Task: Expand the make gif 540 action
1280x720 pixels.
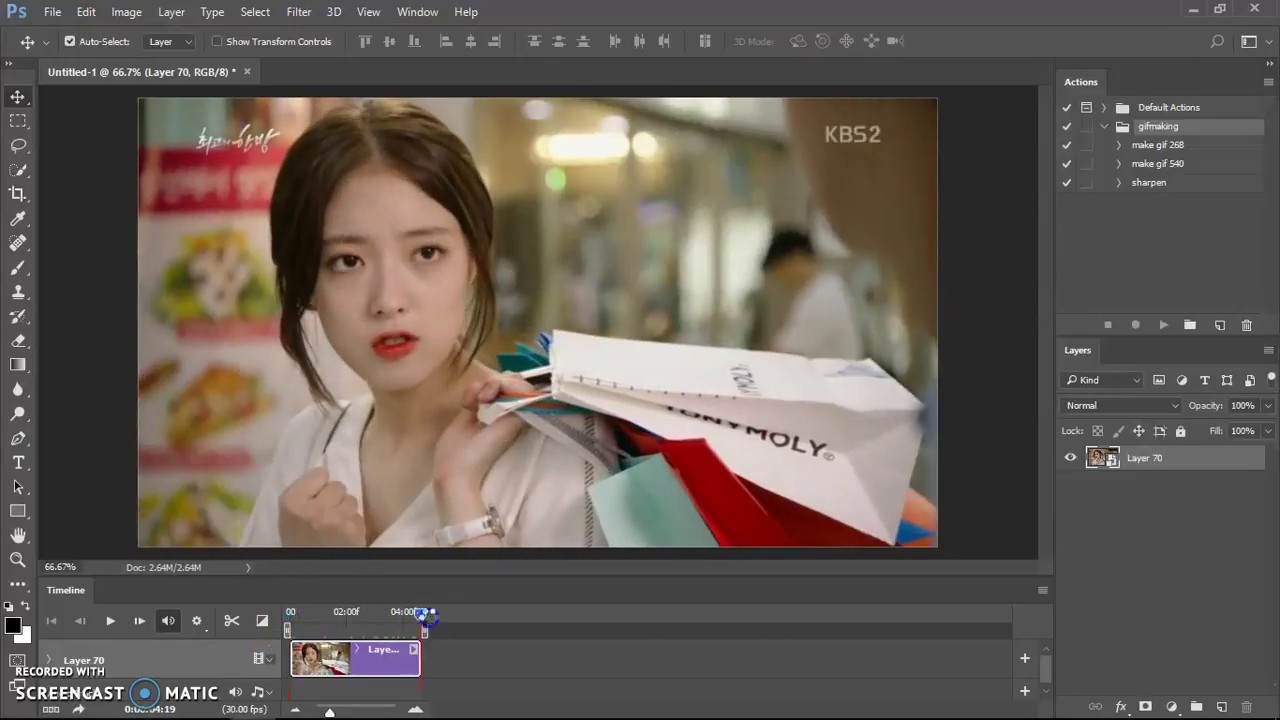Action: point(1118,164)
